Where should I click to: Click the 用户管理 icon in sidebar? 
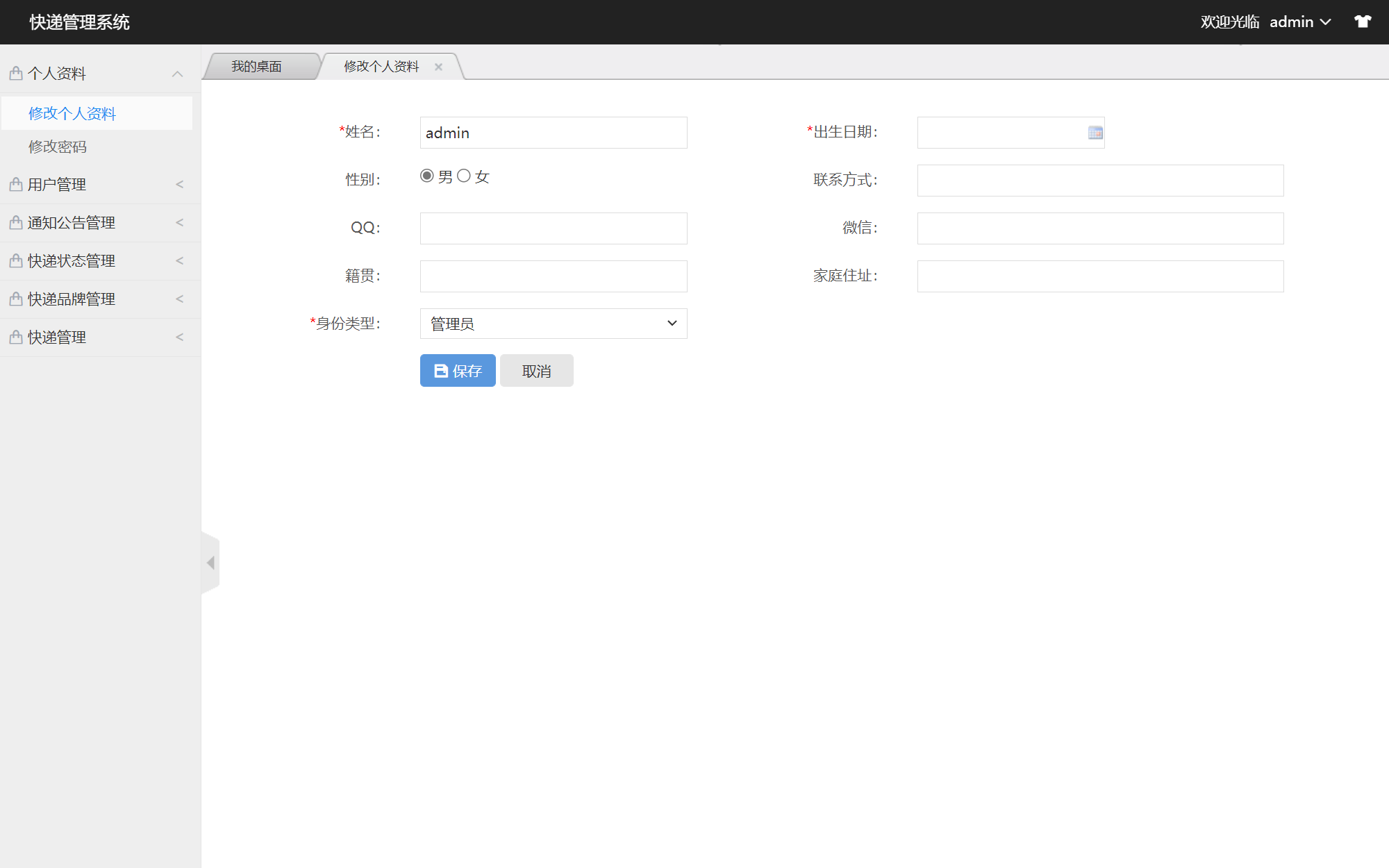(15, 184)
